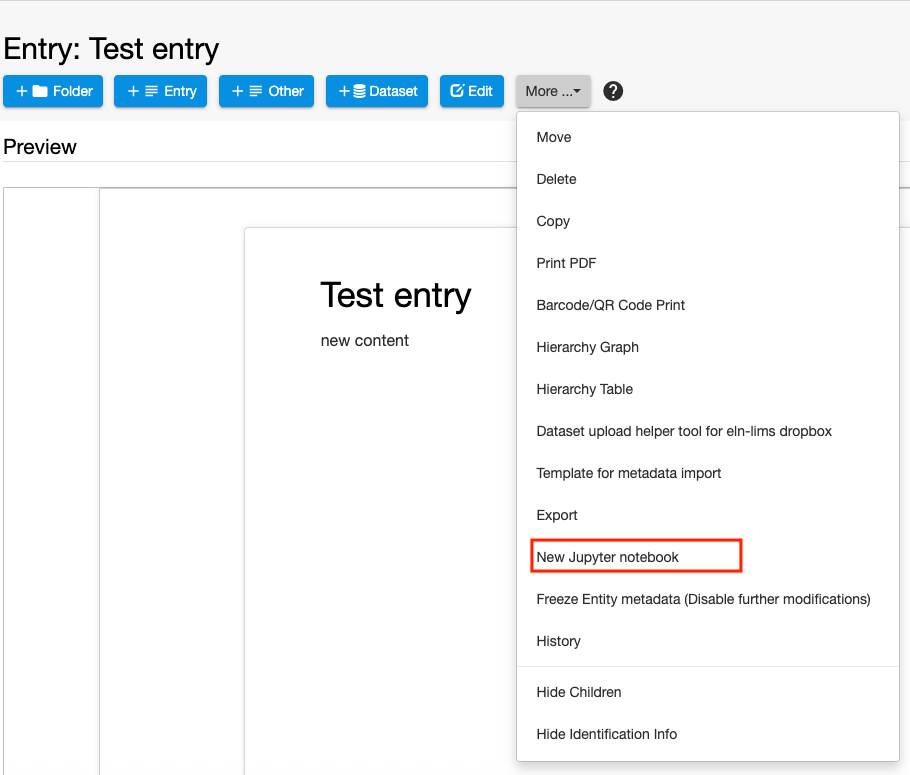Choose Export from the menu
The height and width of the screenshot is (775, 910).
(707, 516)
